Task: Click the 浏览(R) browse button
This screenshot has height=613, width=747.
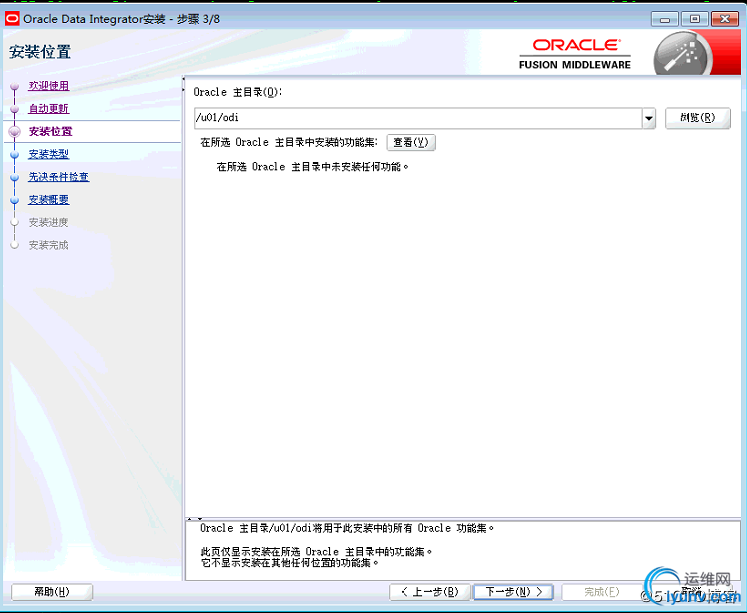Action: (x=697, y=118)
